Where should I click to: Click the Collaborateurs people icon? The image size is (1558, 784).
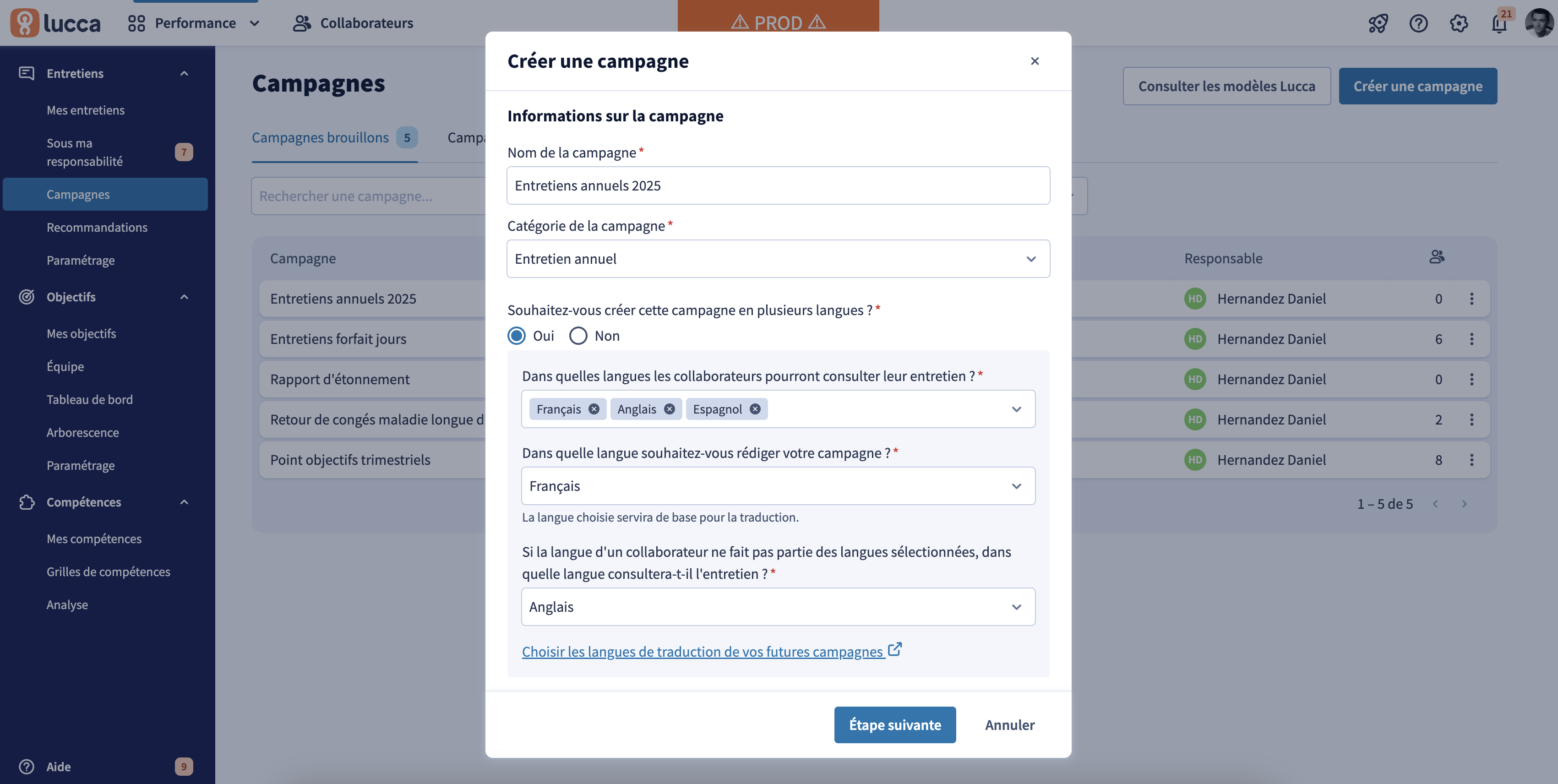pos(302,23)
